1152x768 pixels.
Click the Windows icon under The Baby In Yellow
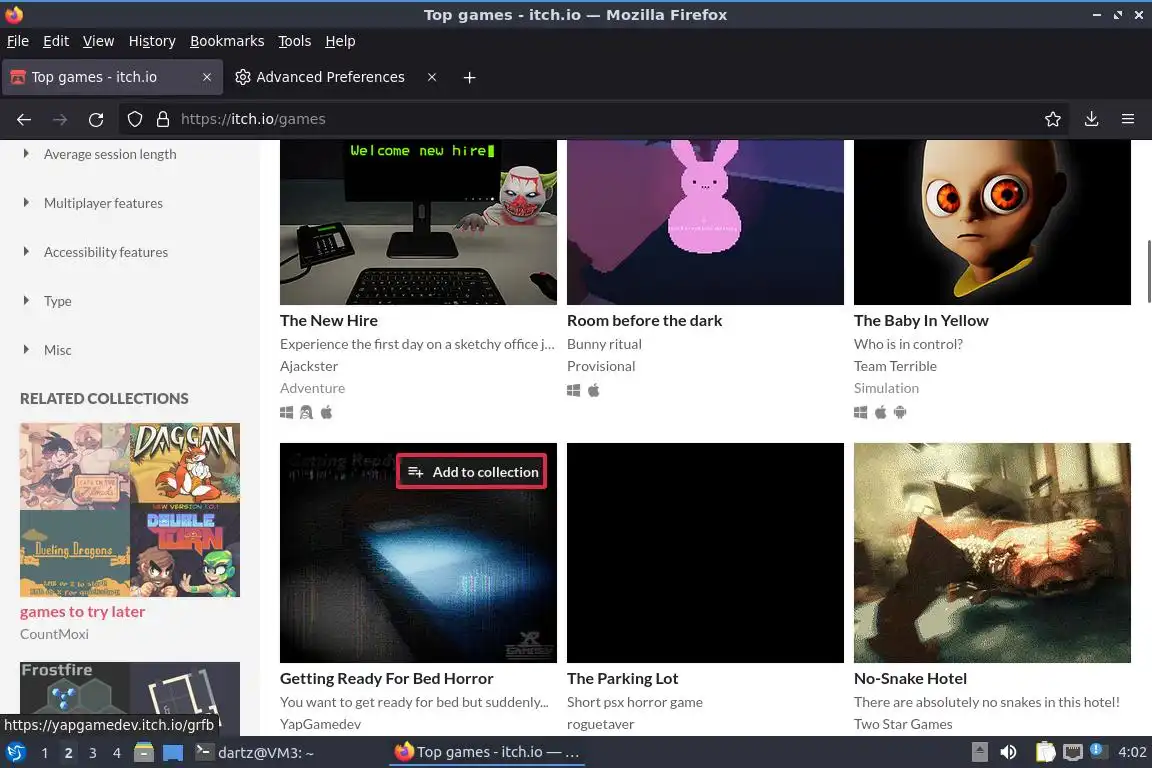click(x=860, y=412)
